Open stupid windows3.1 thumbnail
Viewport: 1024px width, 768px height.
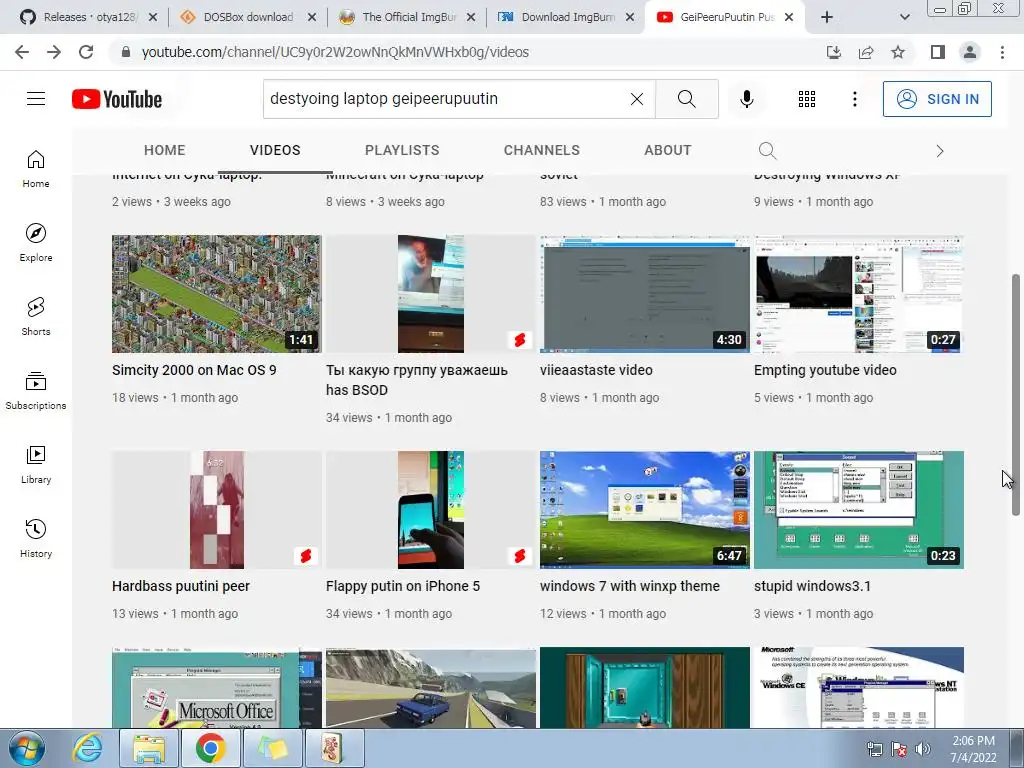tap(859, 510)
